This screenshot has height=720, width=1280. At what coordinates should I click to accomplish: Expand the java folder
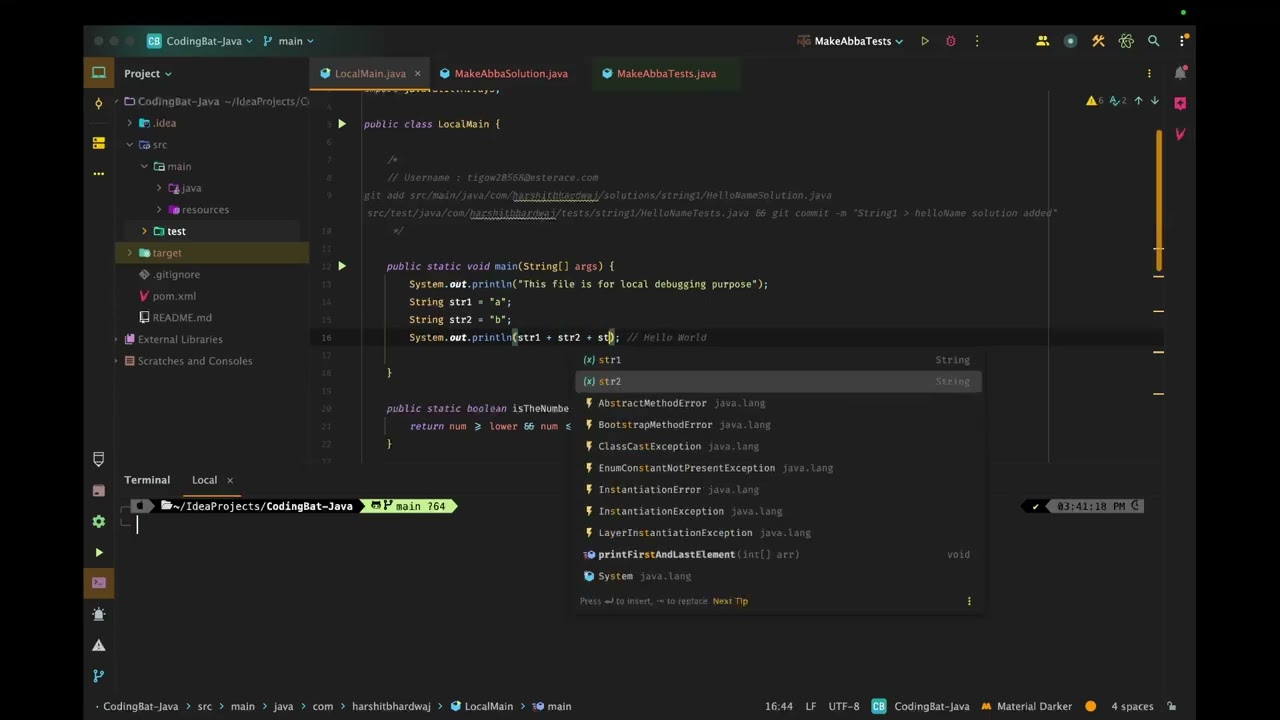[159, 188]
